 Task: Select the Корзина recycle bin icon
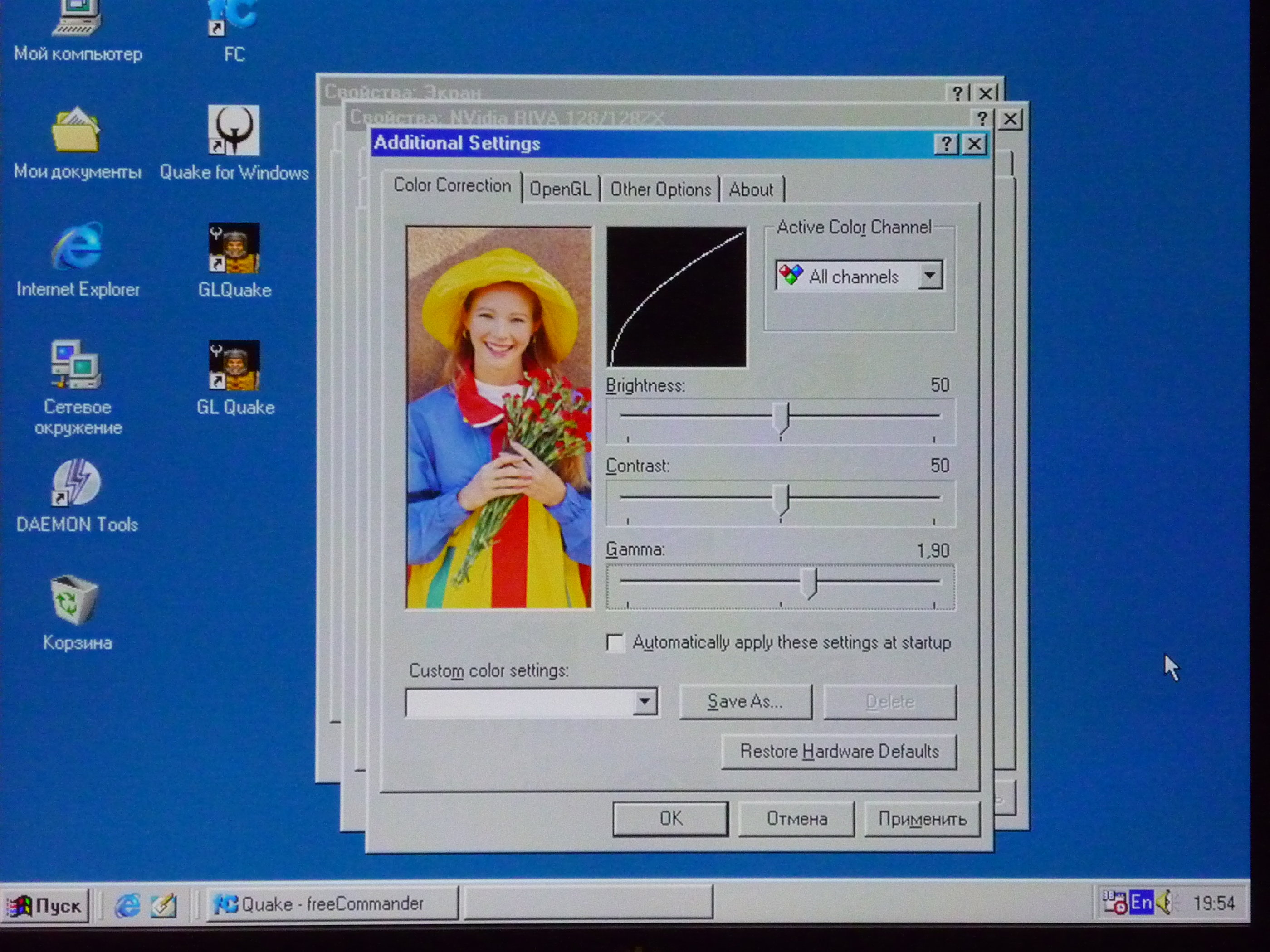point(75,600)
